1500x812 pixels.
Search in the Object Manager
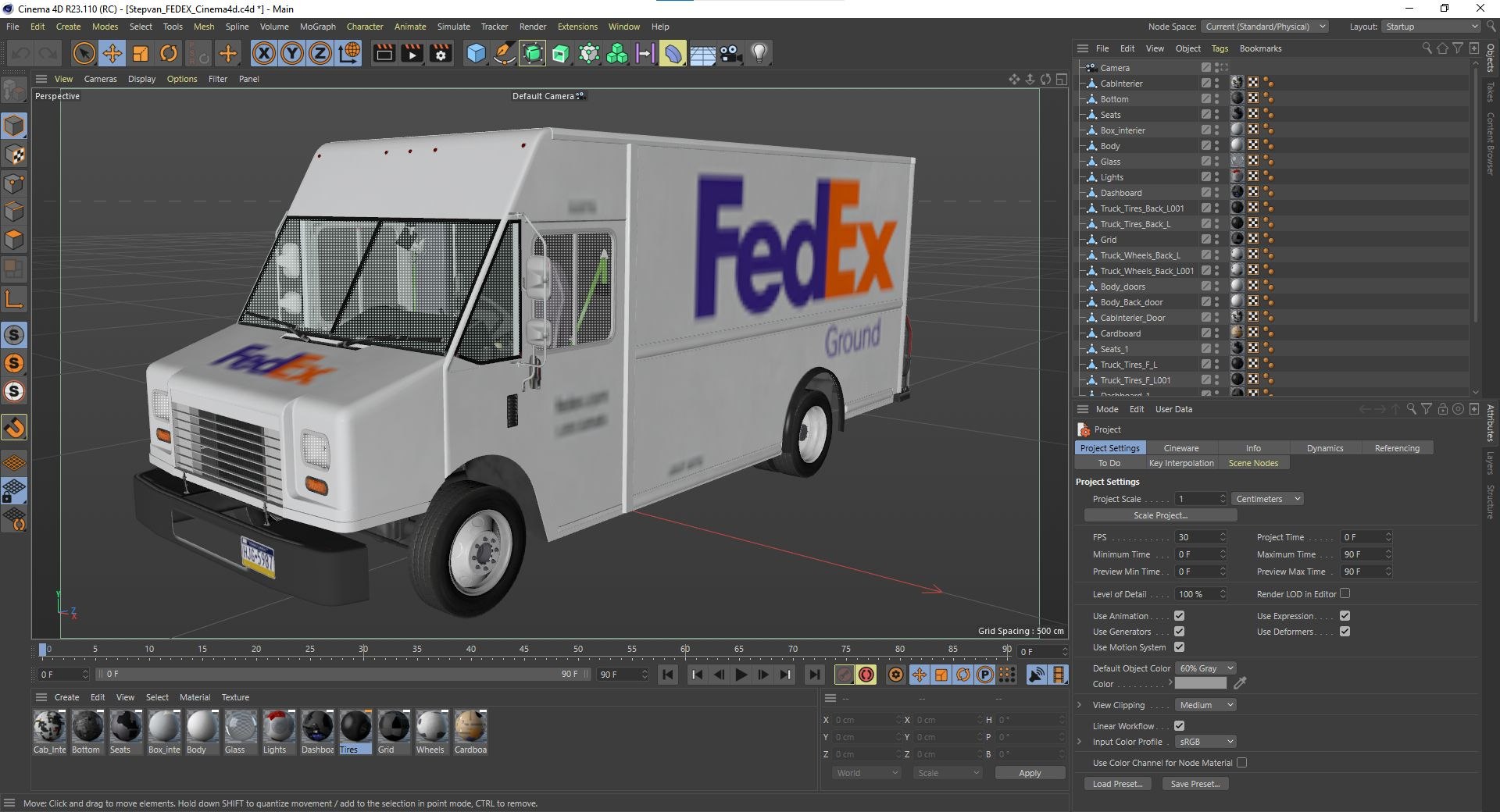(1427, 48)
